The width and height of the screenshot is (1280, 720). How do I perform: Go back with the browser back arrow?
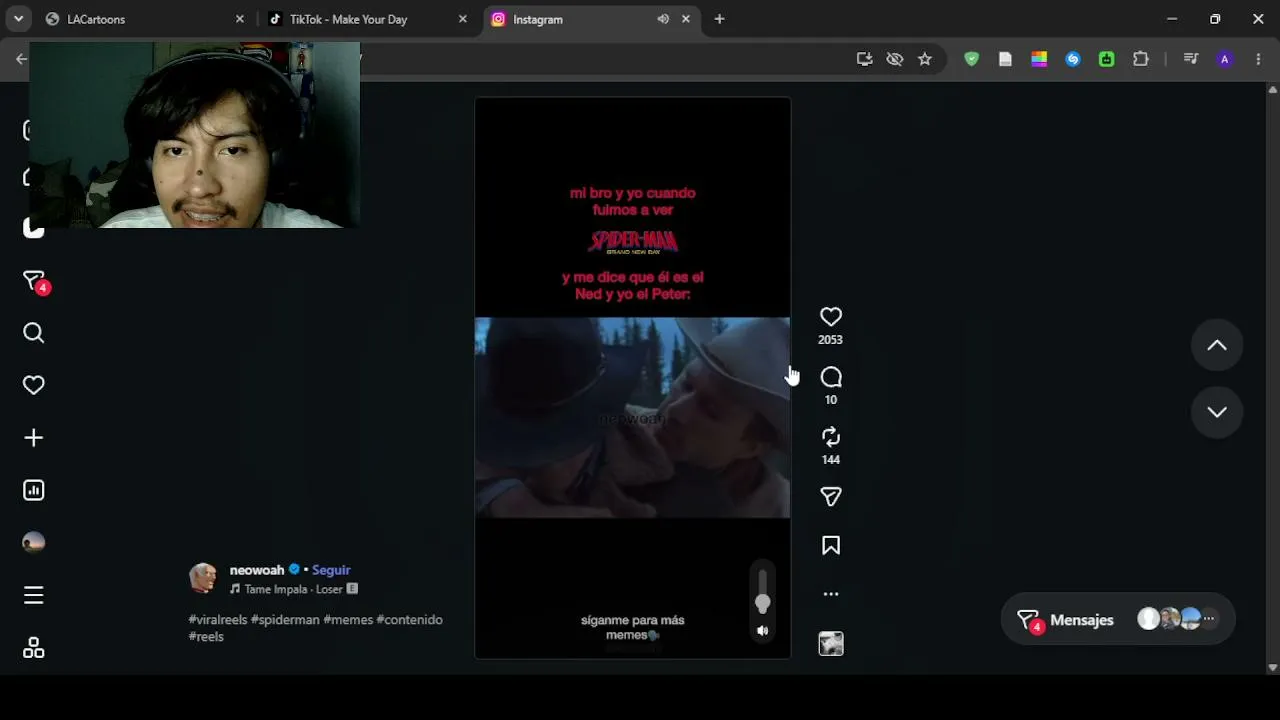[21, 59]
